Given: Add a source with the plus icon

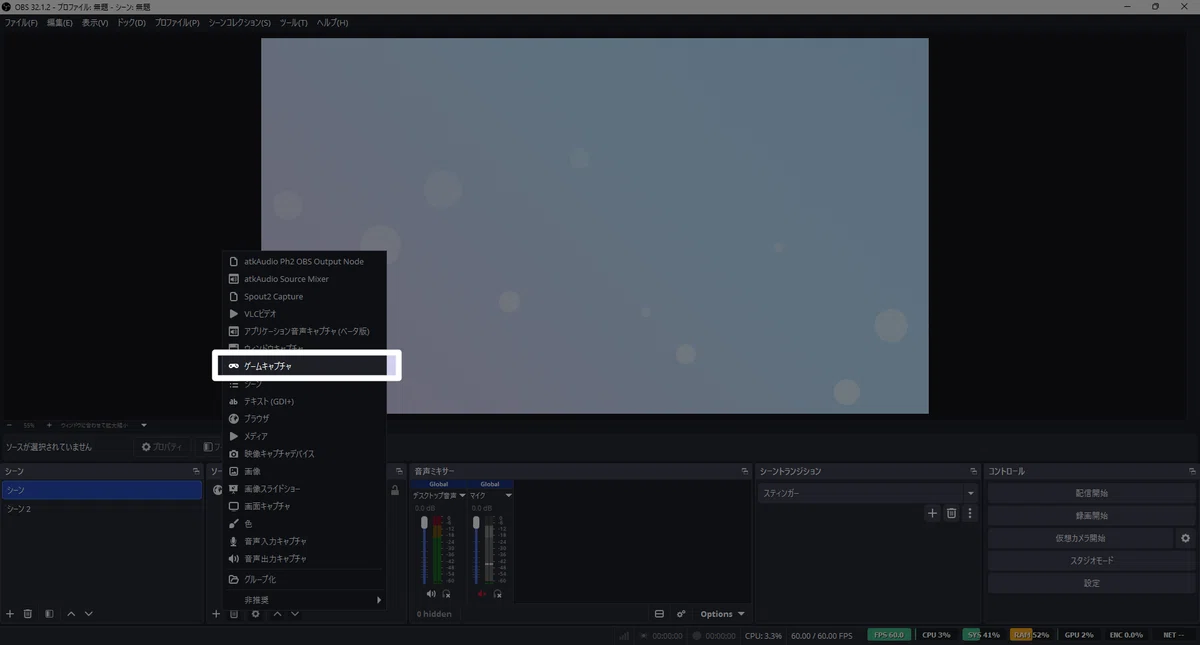Looking at the screenshot, I should point(216,614).
